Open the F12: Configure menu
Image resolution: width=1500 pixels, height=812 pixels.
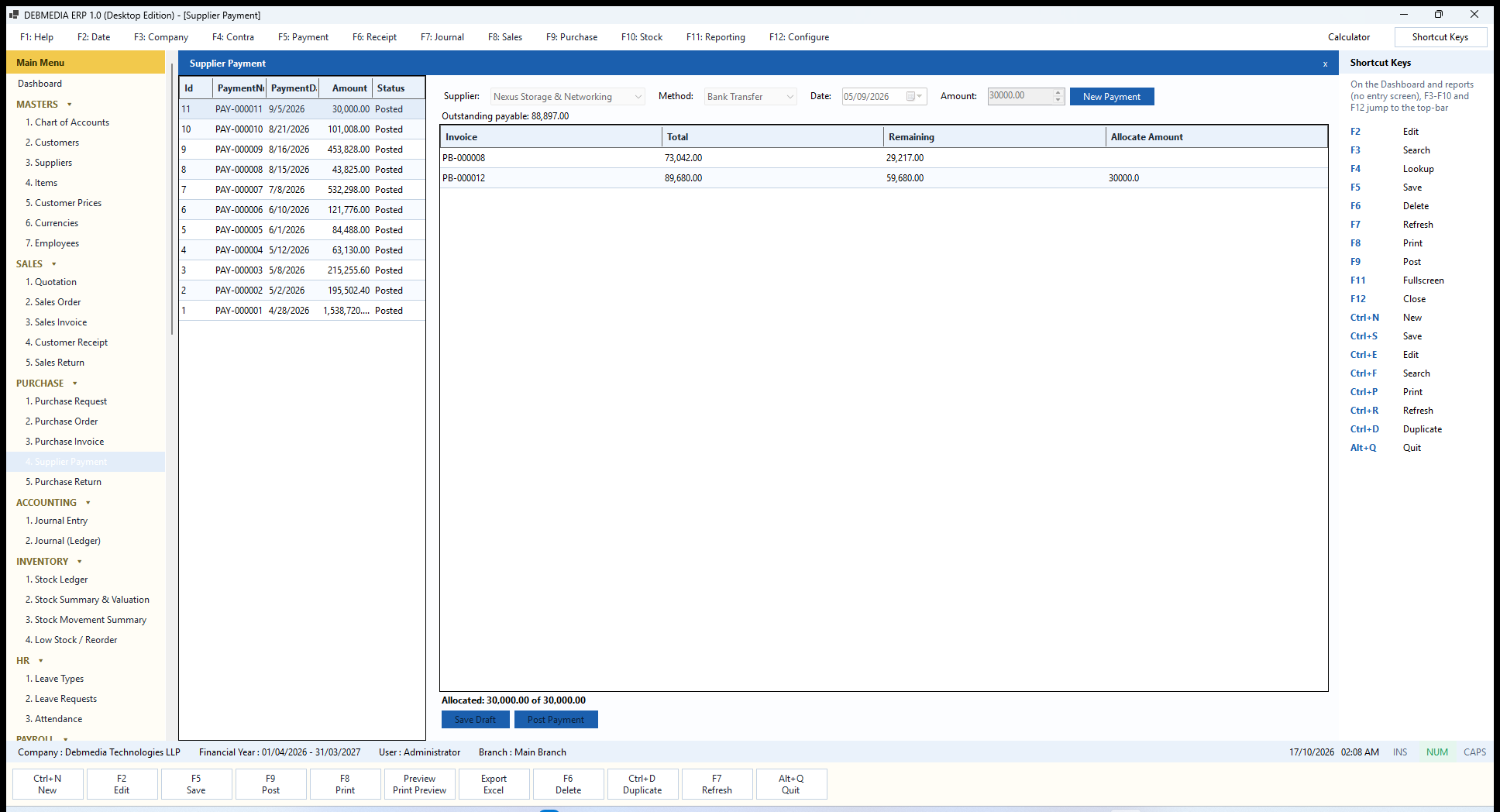pos(799,37)
